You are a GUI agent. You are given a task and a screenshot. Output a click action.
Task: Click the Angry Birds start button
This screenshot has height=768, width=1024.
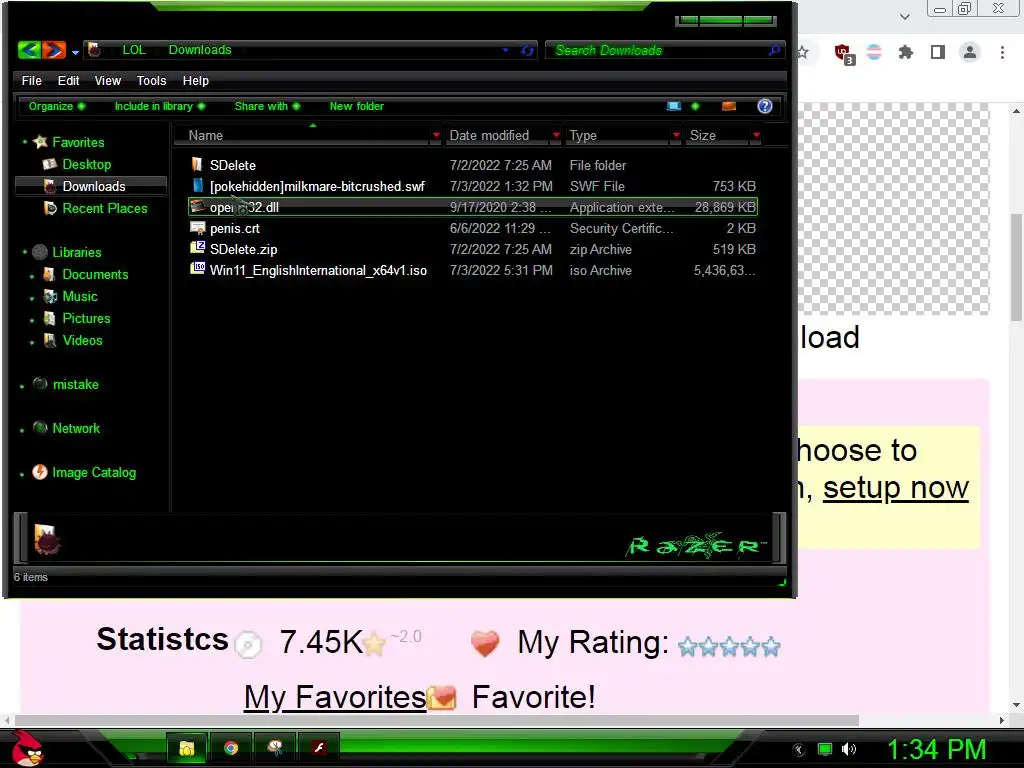click(27, 748)
